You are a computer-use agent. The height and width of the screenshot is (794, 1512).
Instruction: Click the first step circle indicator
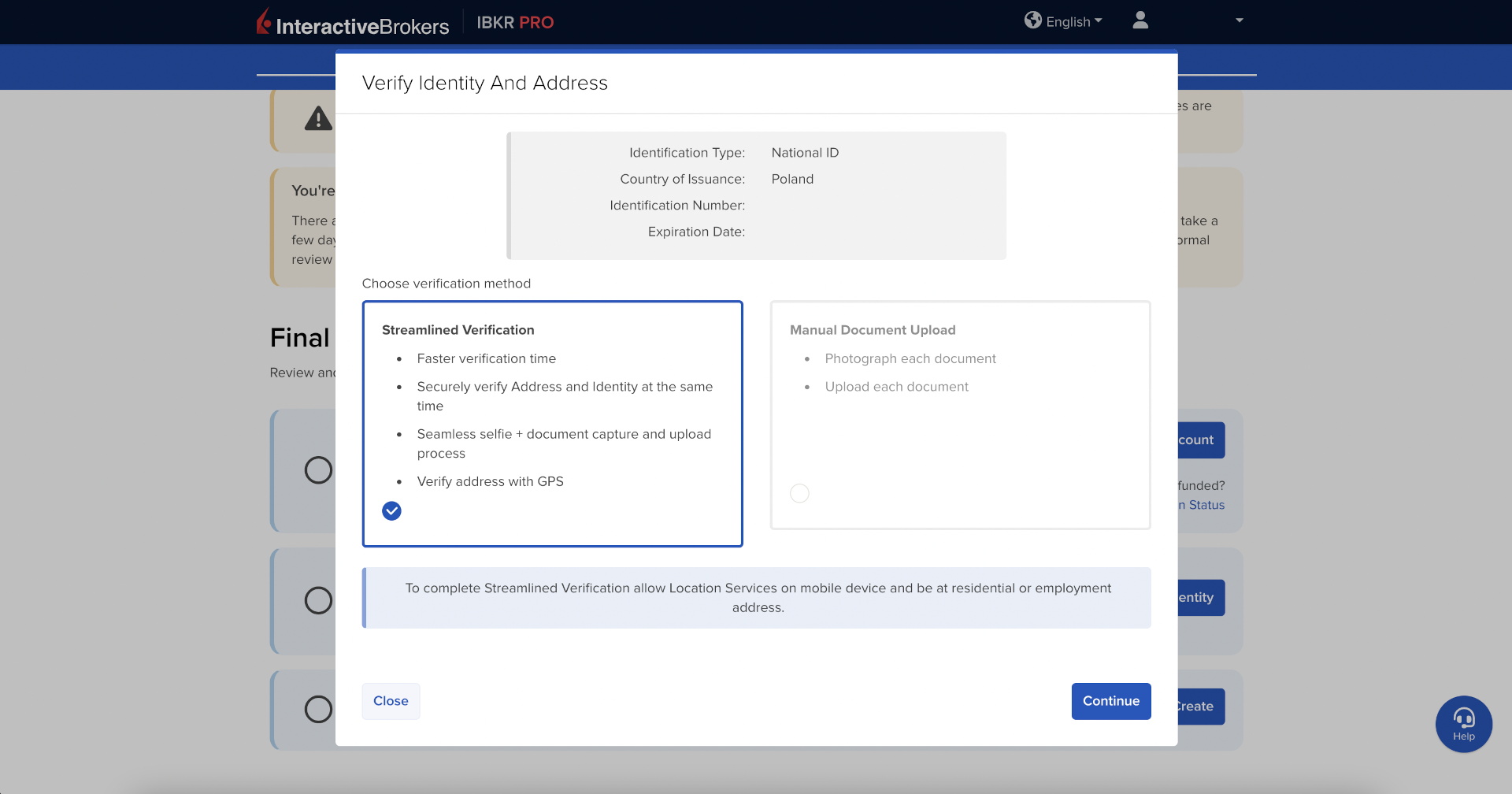tap(318, 470)
